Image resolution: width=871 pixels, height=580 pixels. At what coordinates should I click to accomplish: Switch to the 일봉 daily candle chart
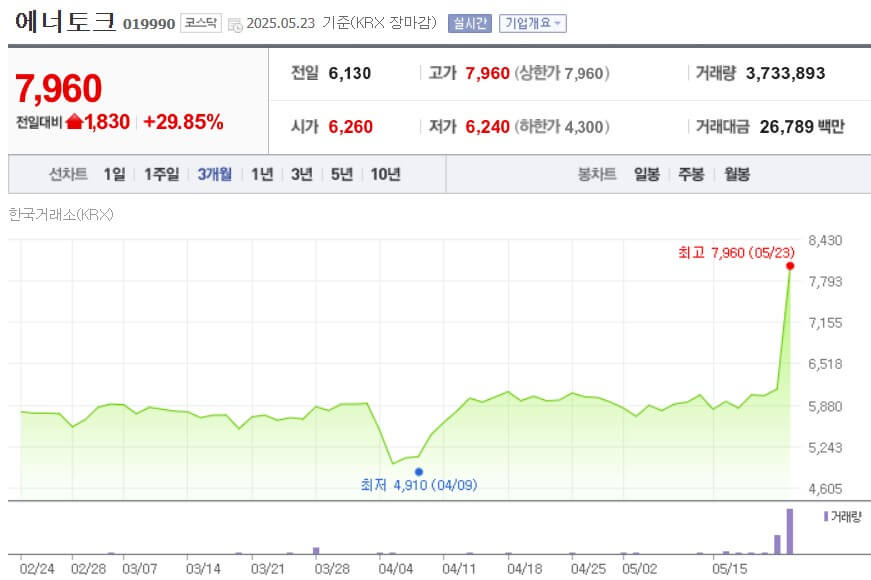click(x=647, y=174)
